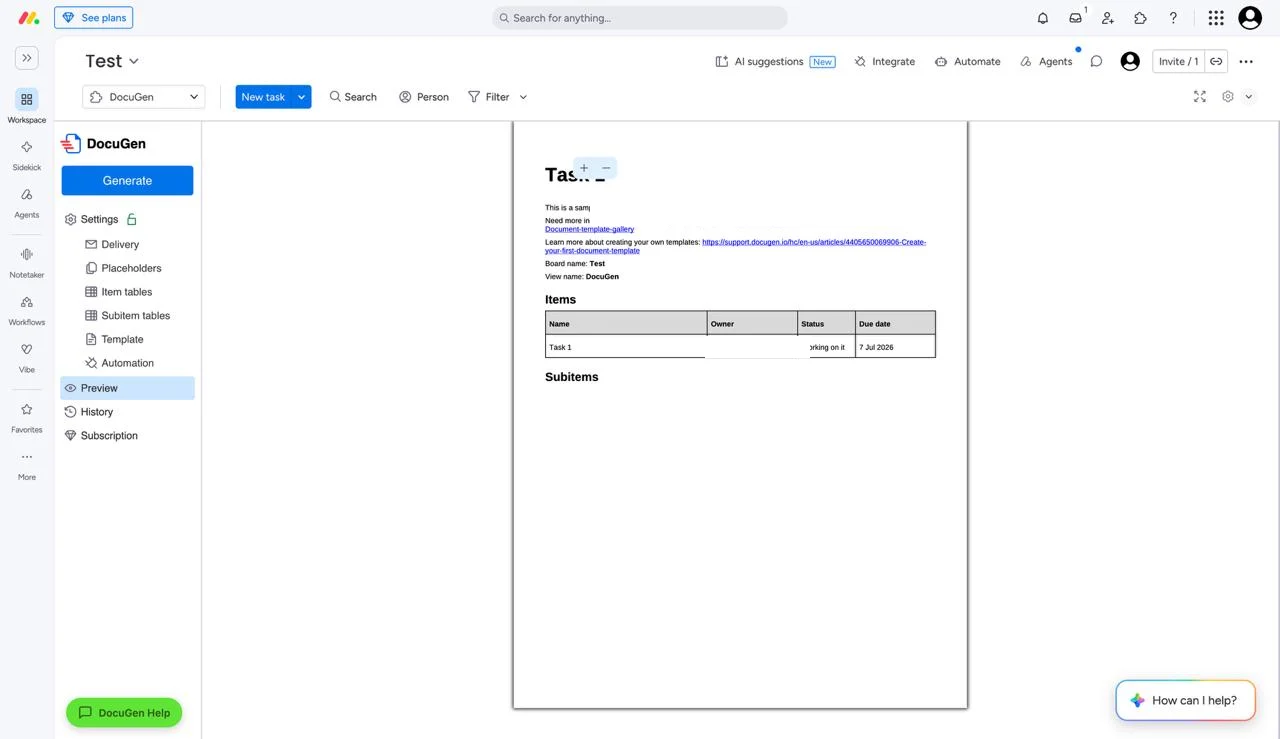This screenshot has width=1280, height=739.
Task: Open the inbox tray icon
Action: coord(1076,18)
